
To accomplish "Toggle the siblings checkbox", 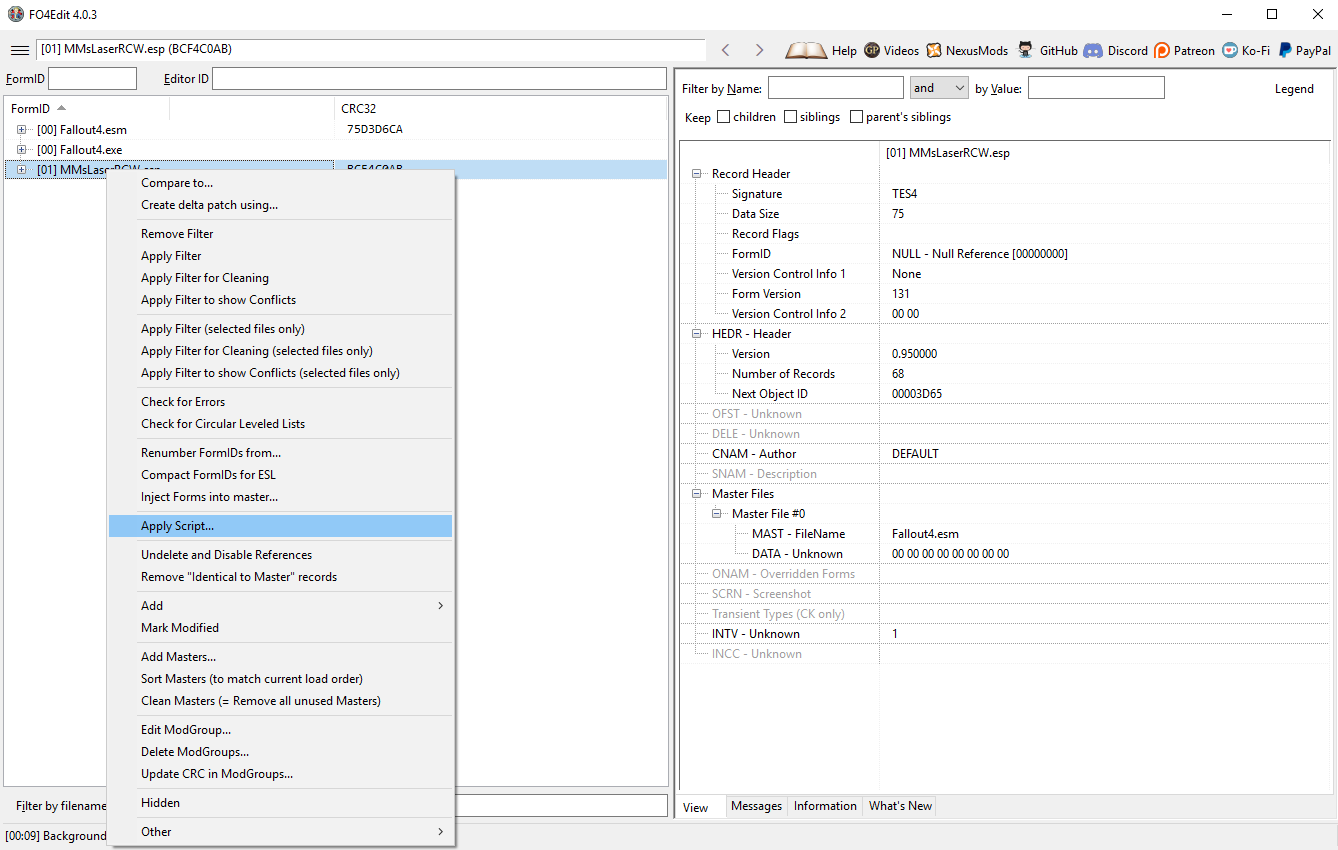I will coord(791,117).
